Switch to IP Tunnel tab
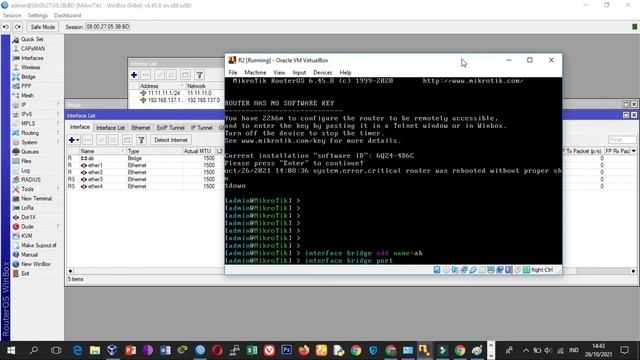The image size is (640, 360). coord(202,128)
